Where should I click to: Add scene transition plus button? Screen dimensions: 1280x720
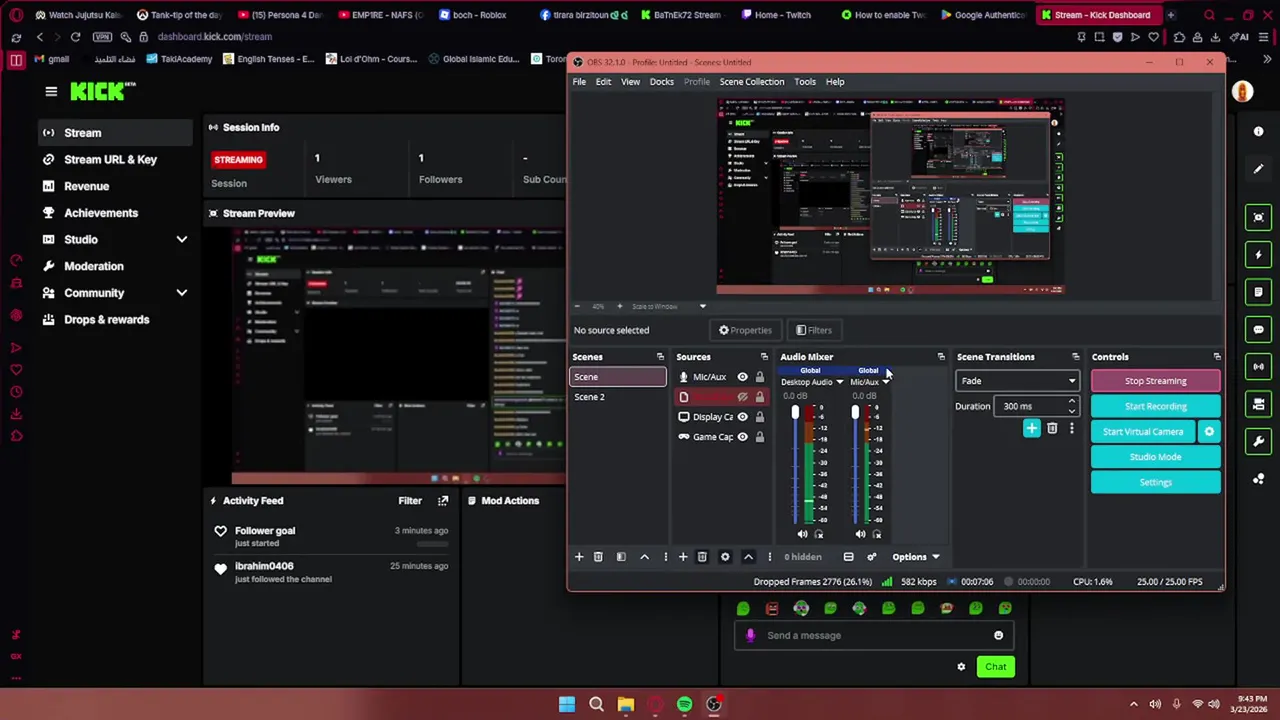pos(1031,429)
